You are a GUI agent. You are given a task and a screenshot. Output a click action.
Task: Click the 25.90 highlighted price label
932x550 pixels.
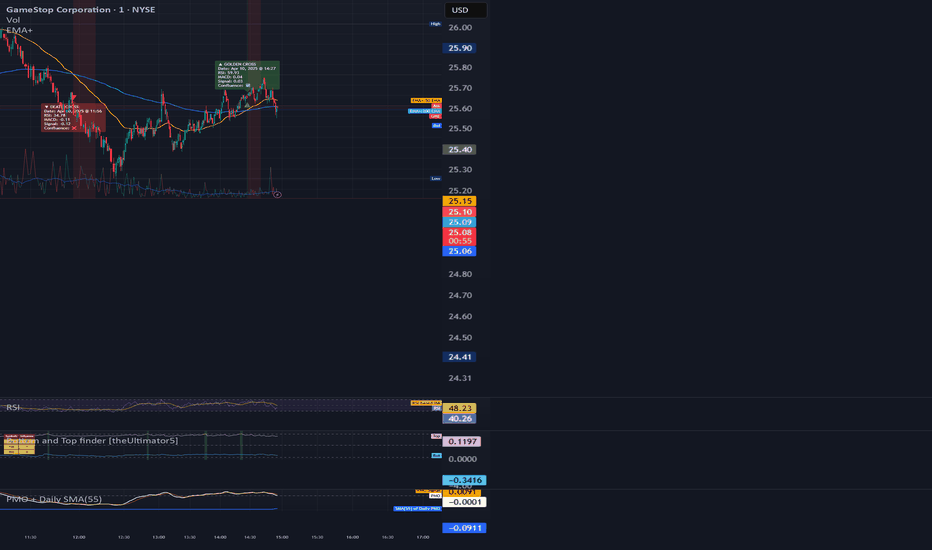click(459, 48)
